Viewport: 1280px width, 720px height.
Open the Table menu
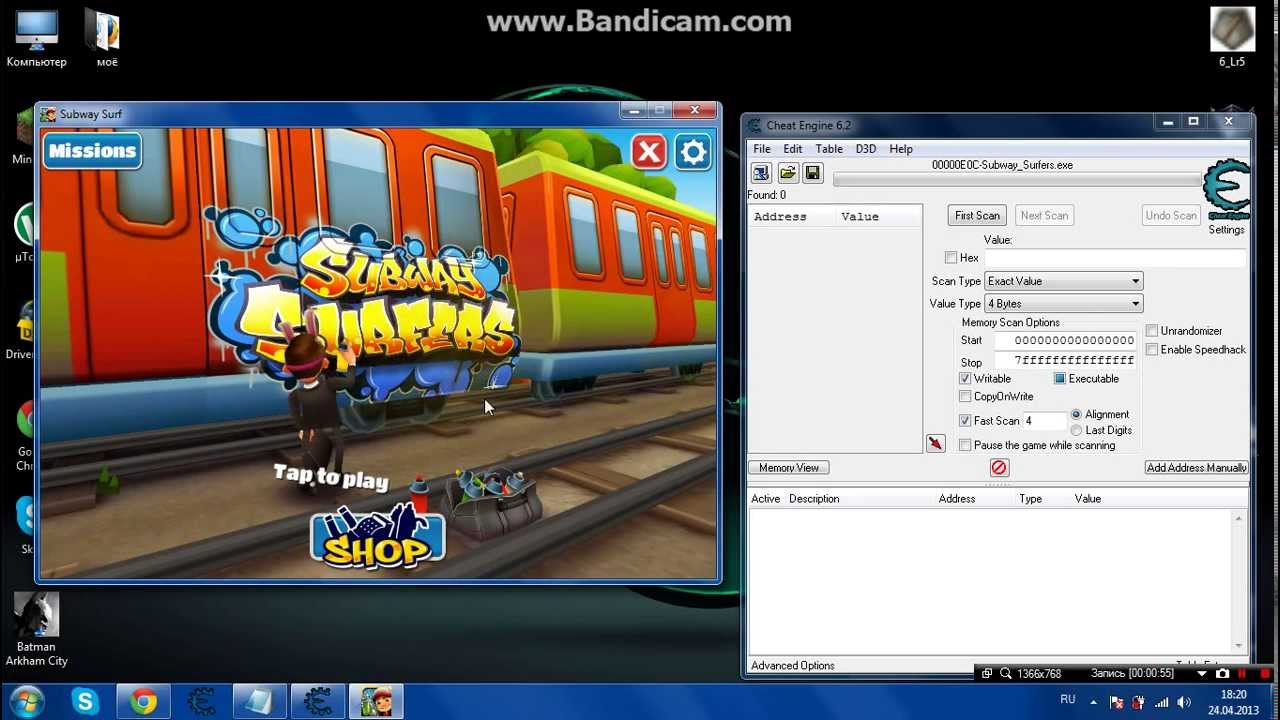click(x=829, y=149)
